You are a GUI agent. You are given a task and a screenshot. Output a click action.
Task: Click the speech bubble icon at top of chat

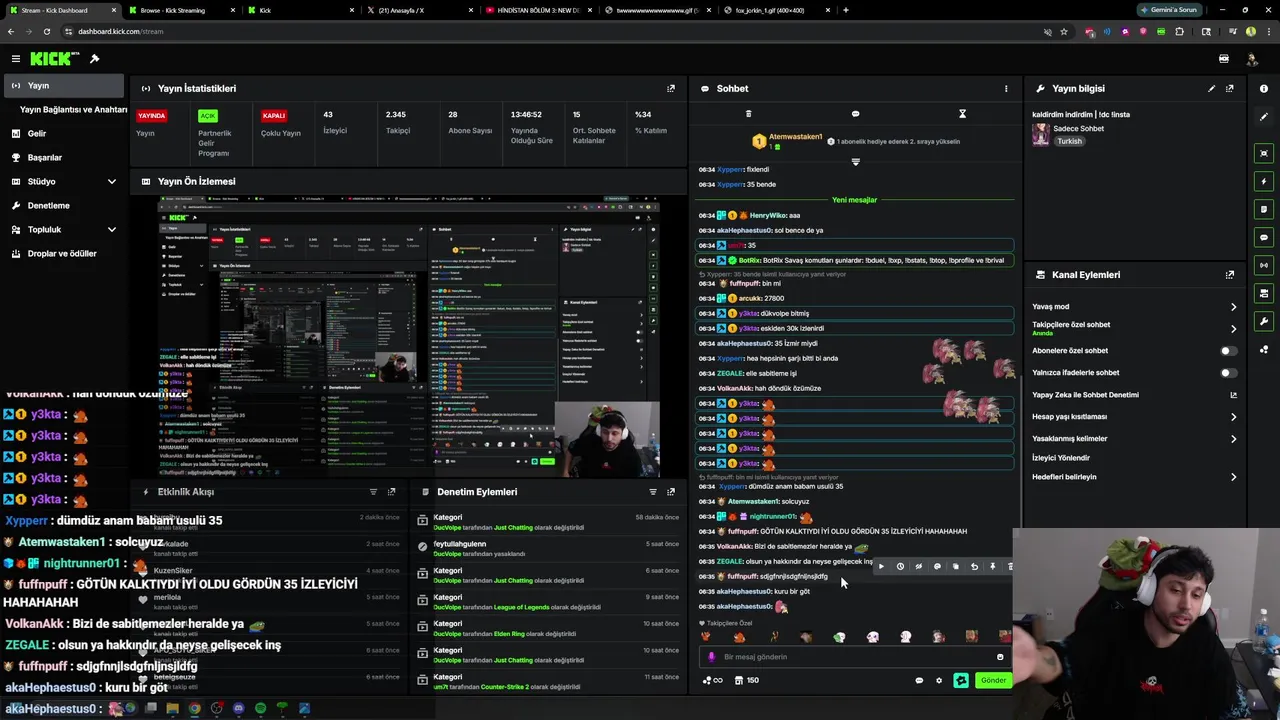pyautogui.click(x=855, y=114)
